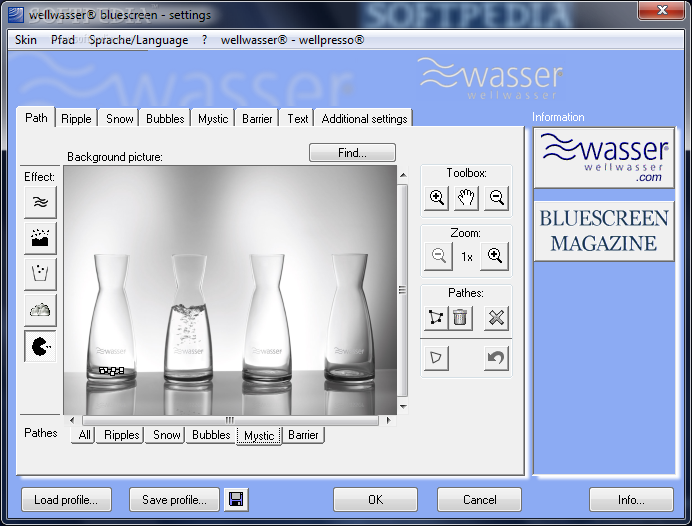Remove all pathes with X icon
This screenshot has width=692, height=526.
[x=496, y=318]
